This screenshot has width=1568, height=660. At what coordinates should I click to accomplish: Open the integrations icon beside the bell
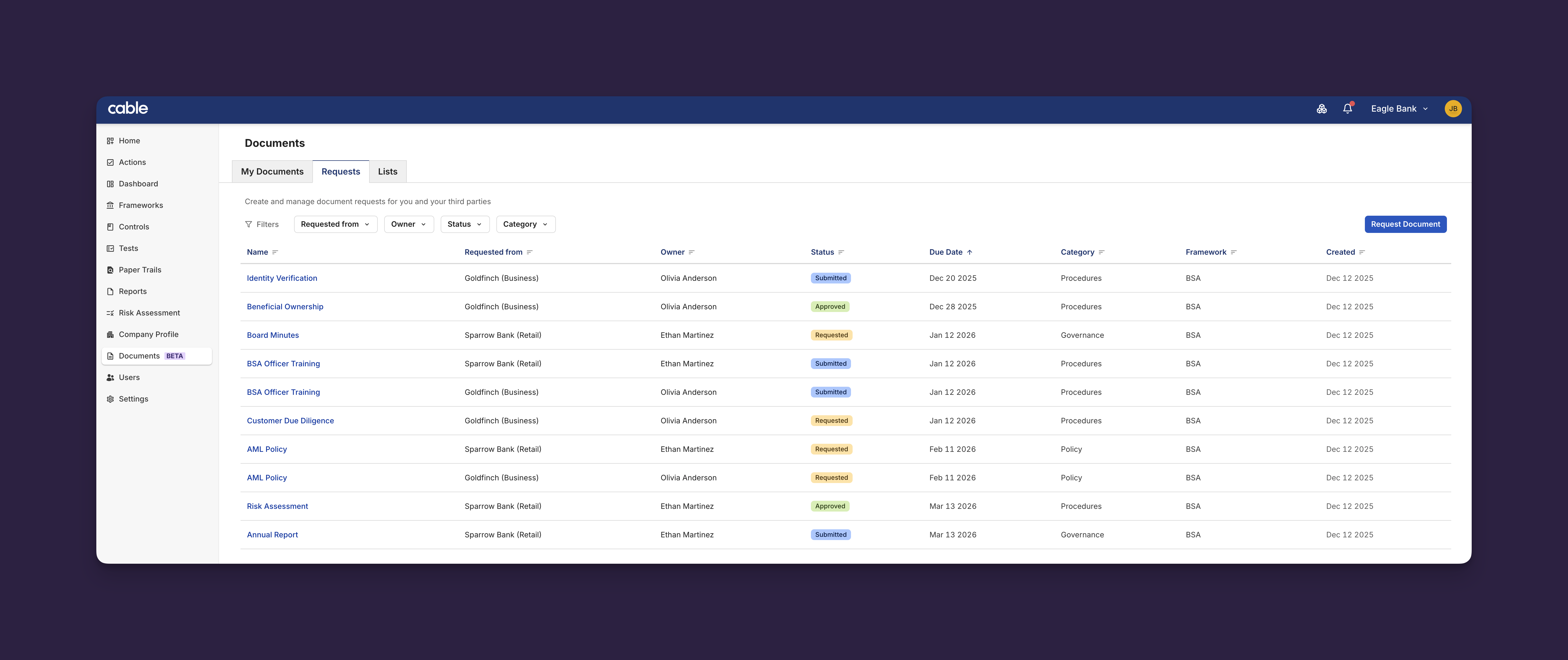[1322, 109]
